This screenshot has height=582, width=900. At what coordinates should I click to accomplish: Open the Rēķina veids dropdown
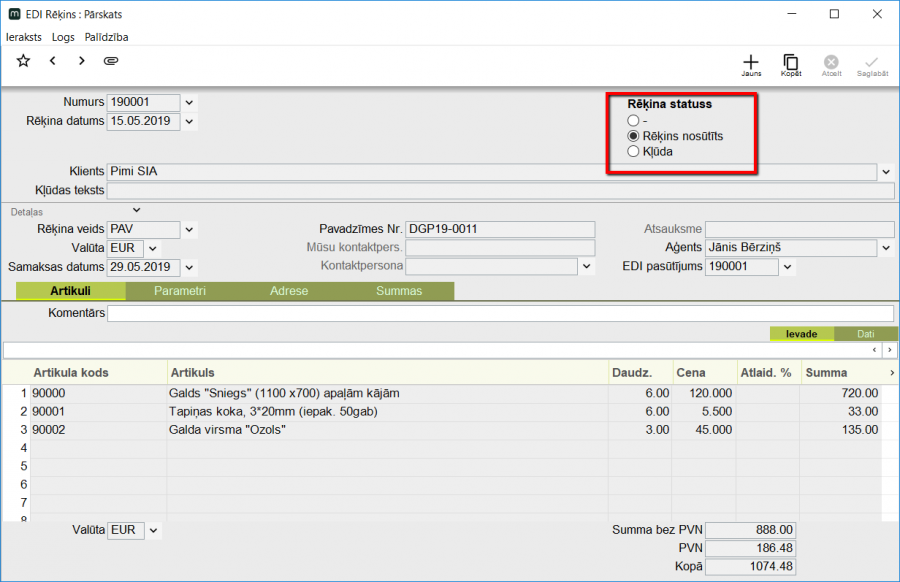190,230
